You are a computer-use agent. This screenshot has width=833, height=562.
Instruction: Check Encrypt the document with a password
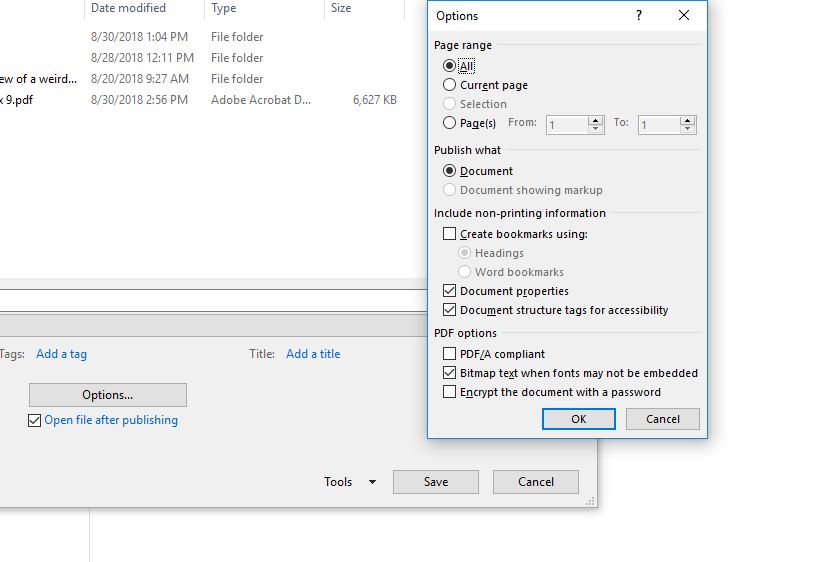point(449,392)
